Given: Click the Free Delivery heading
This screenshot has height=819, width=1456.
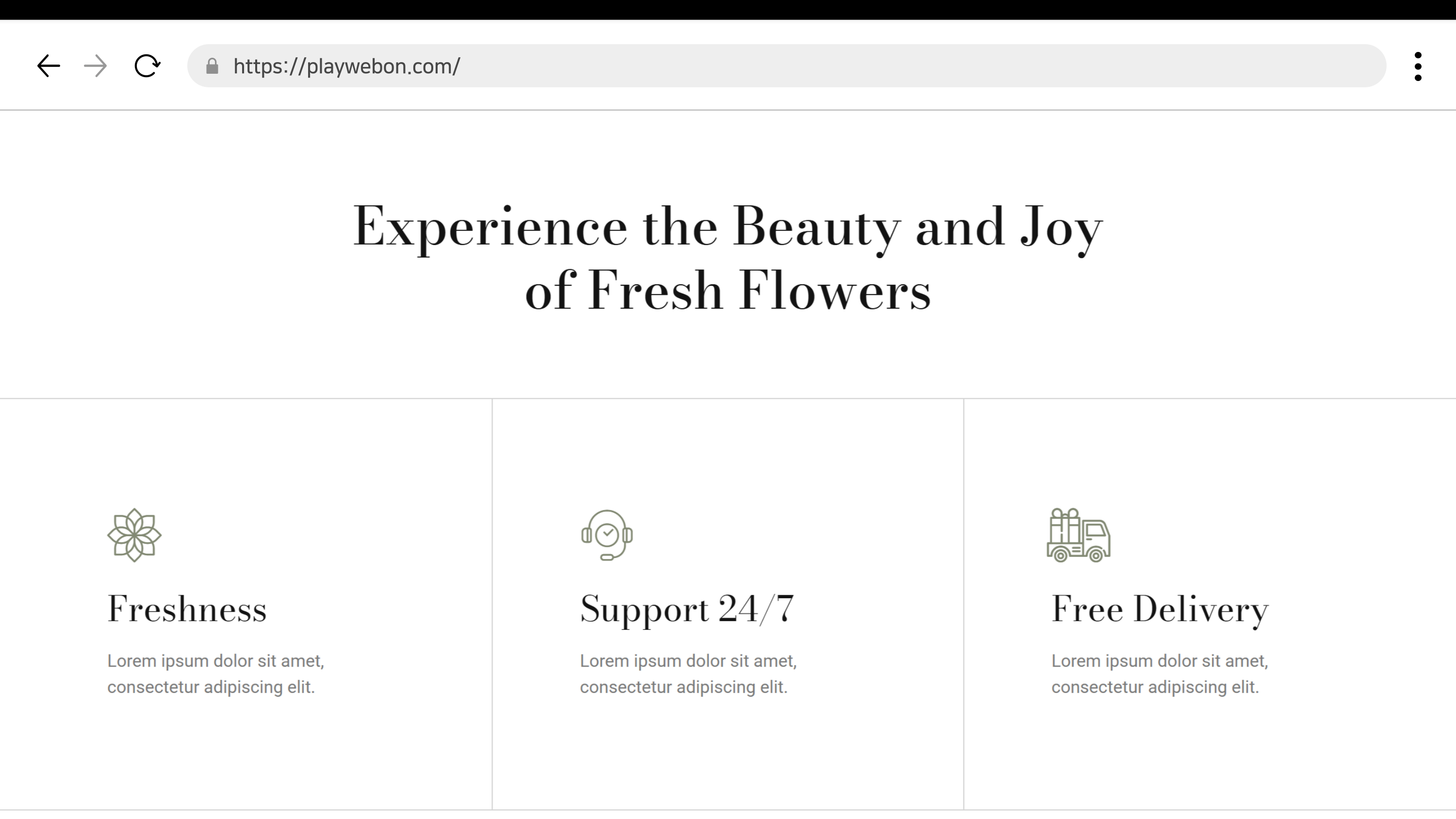Looking at the screenshot, I should tap(1160, 610).
